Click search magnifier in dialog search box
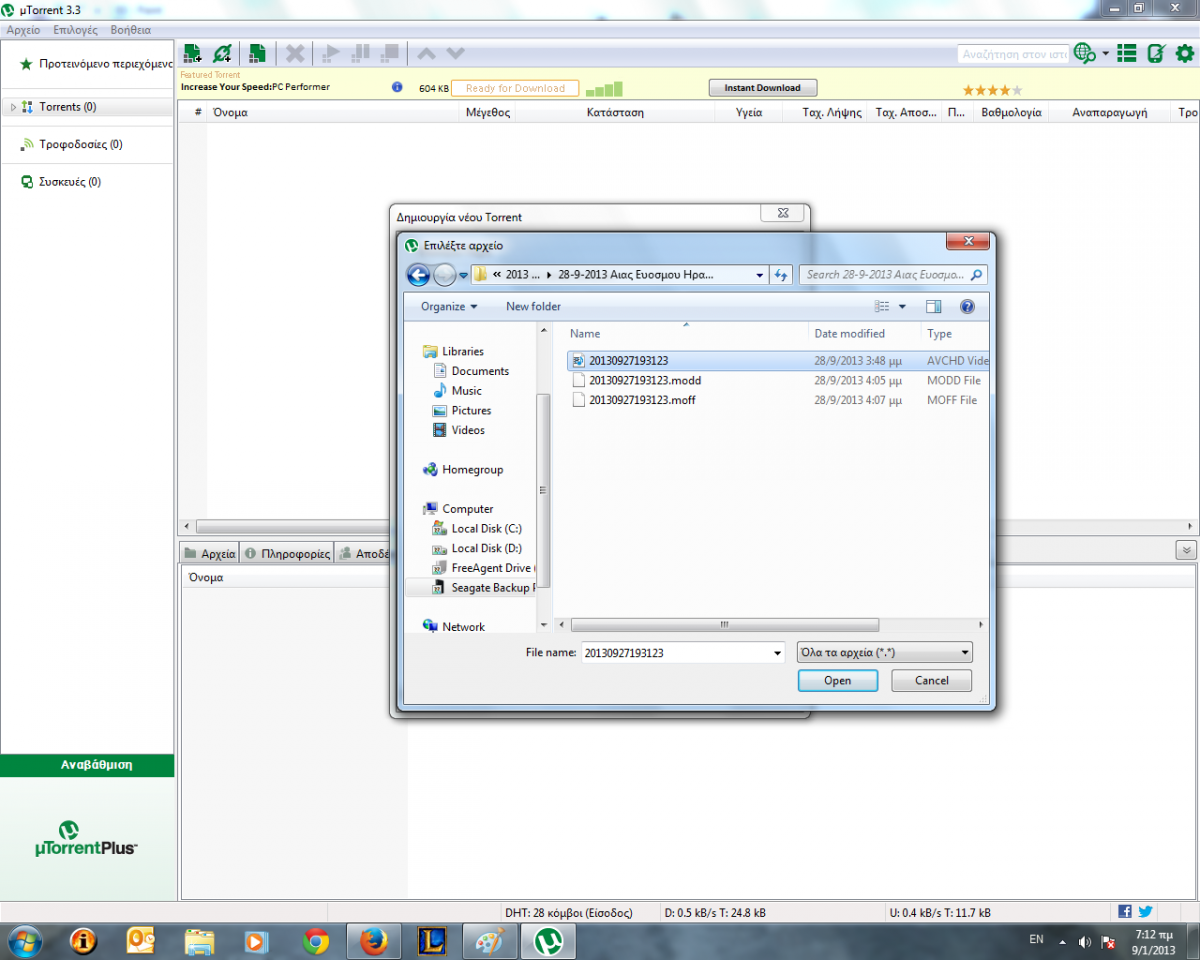This screenshot has width=1200, height=960. [x=976, y=274]
